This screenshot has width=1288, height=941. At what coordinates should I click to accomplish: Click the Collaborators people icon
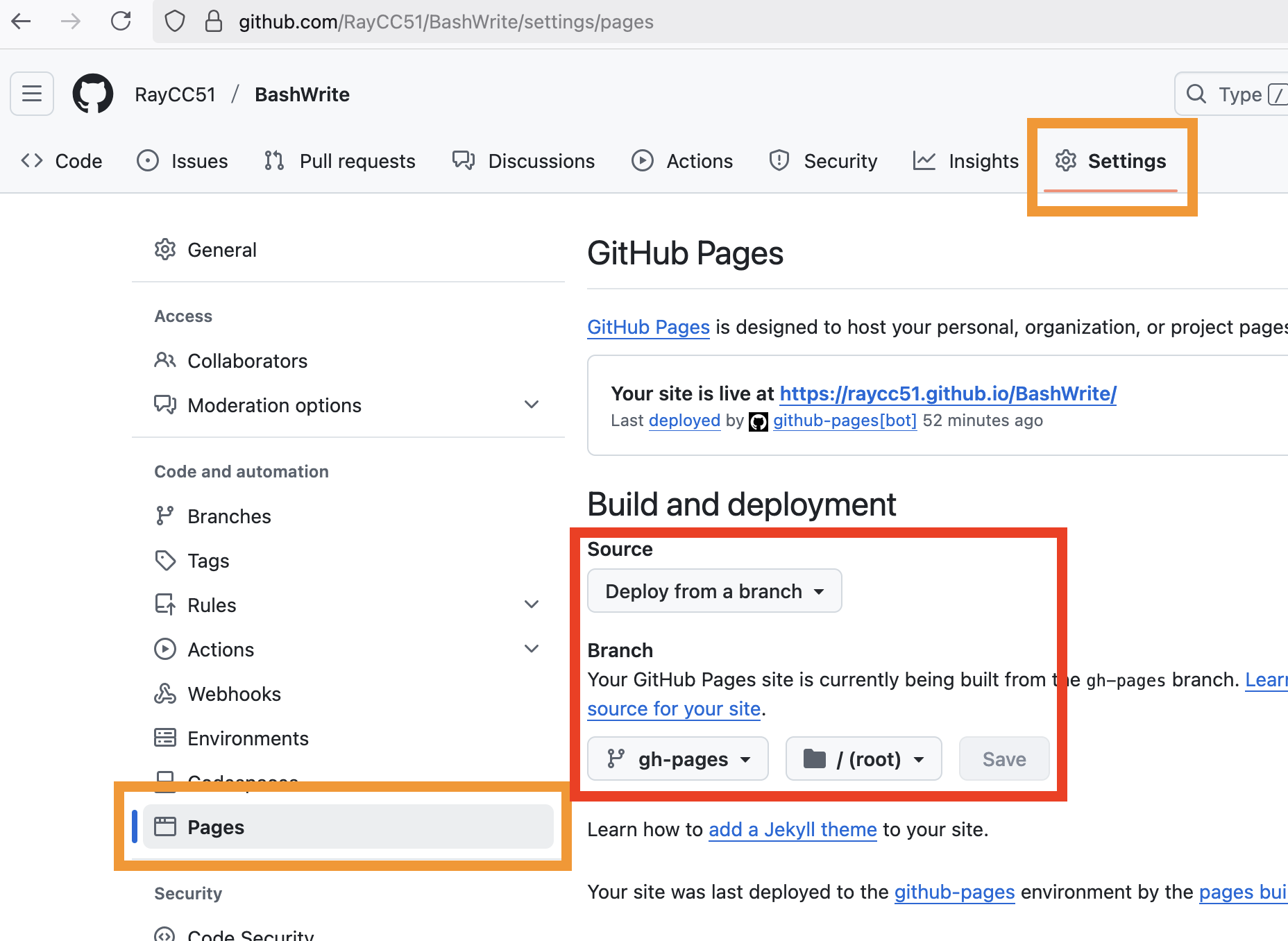point(165,361)
